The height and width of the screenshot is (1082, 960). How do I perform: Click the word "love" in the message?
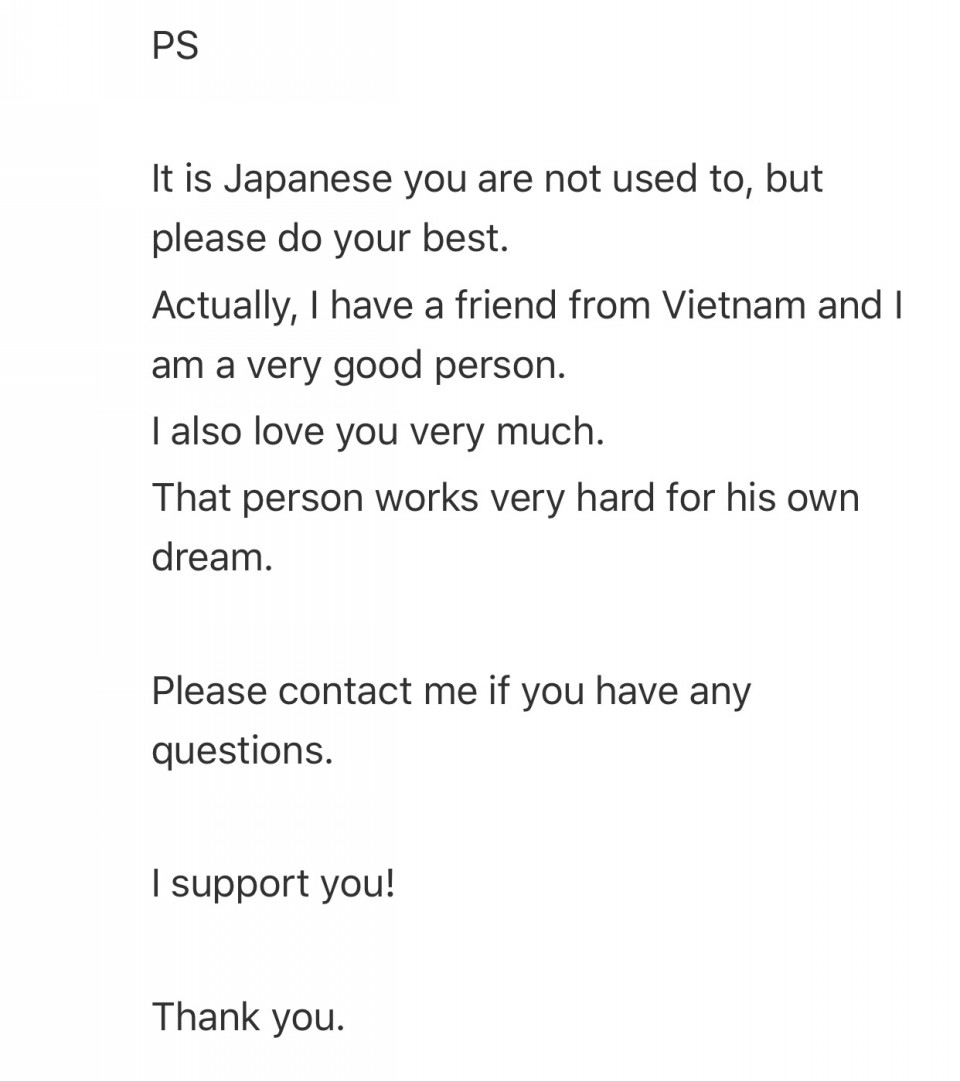click(289, 431)
